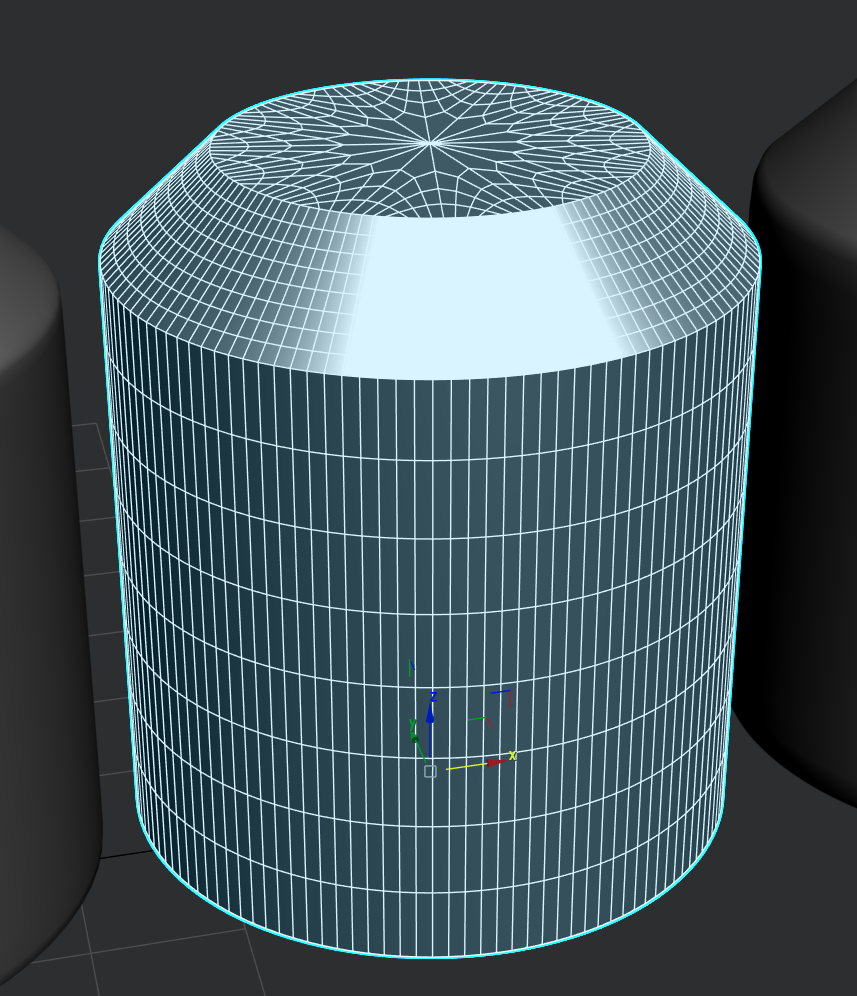Click the blue Z label on the move gizmo
The width and height of the screenshot is (857, 996).
[433, 696]
